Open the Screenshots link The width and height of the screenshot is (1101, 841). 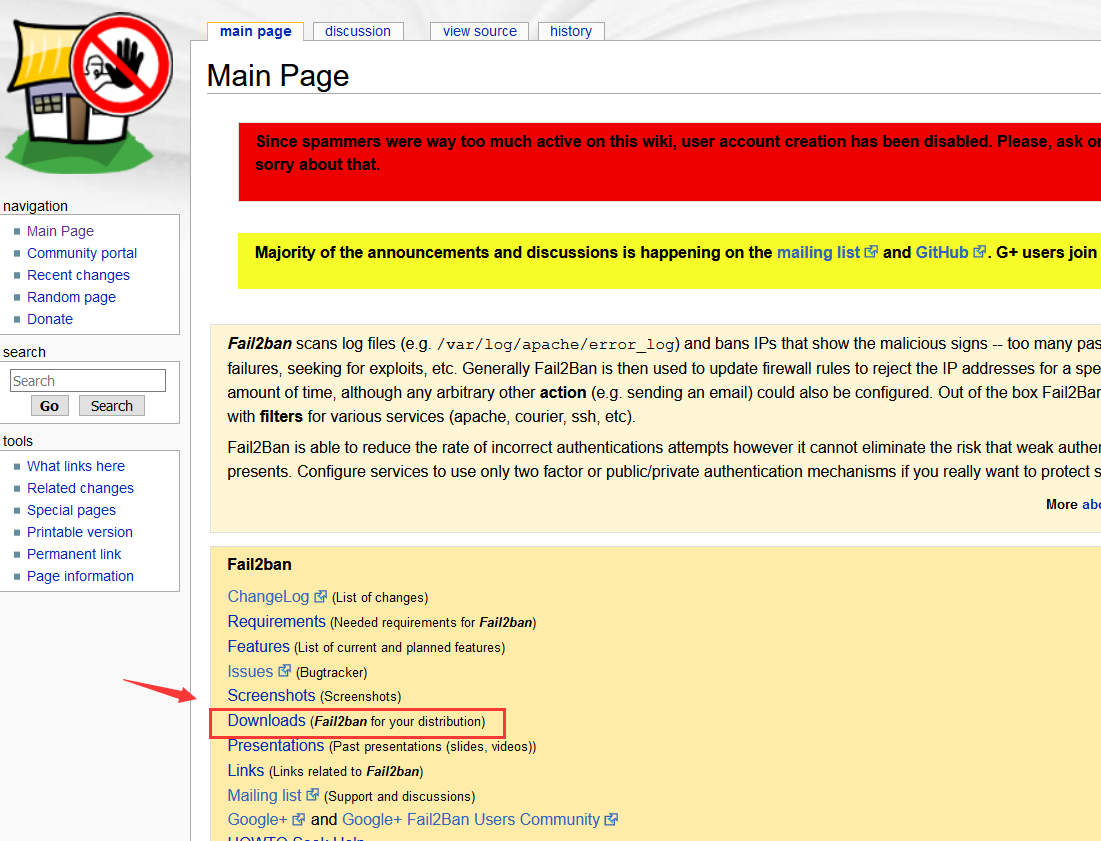[271, 696]
